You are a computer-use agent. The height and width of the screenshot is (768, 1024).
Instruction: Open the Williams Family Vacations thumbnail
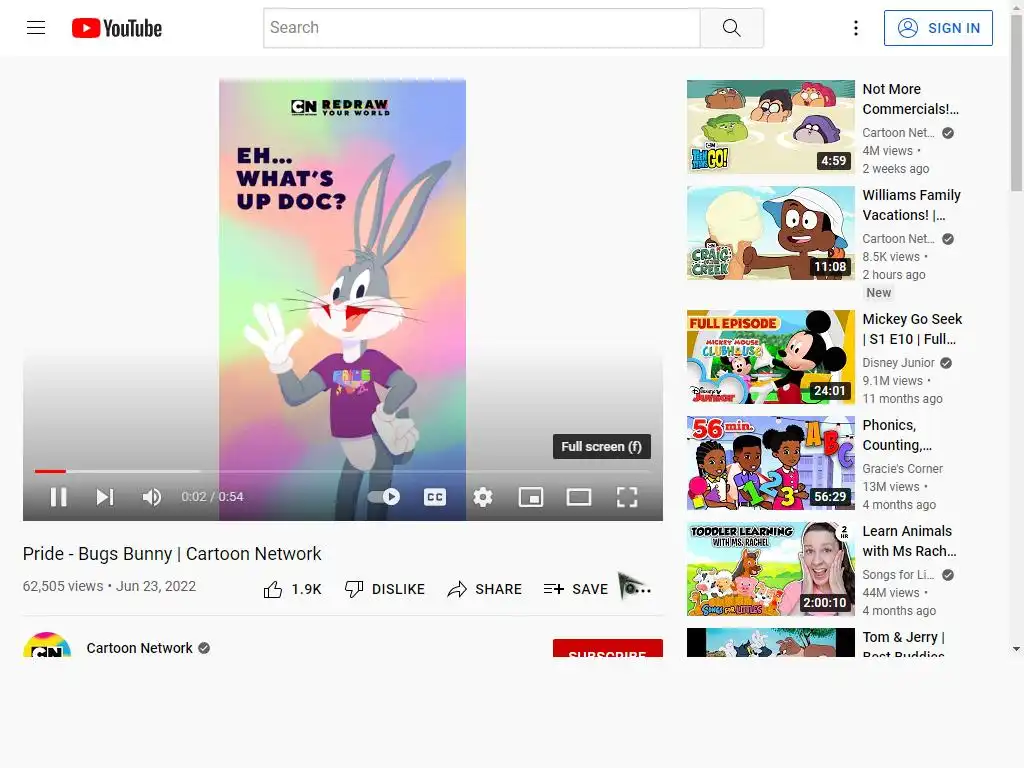(771, 233)
